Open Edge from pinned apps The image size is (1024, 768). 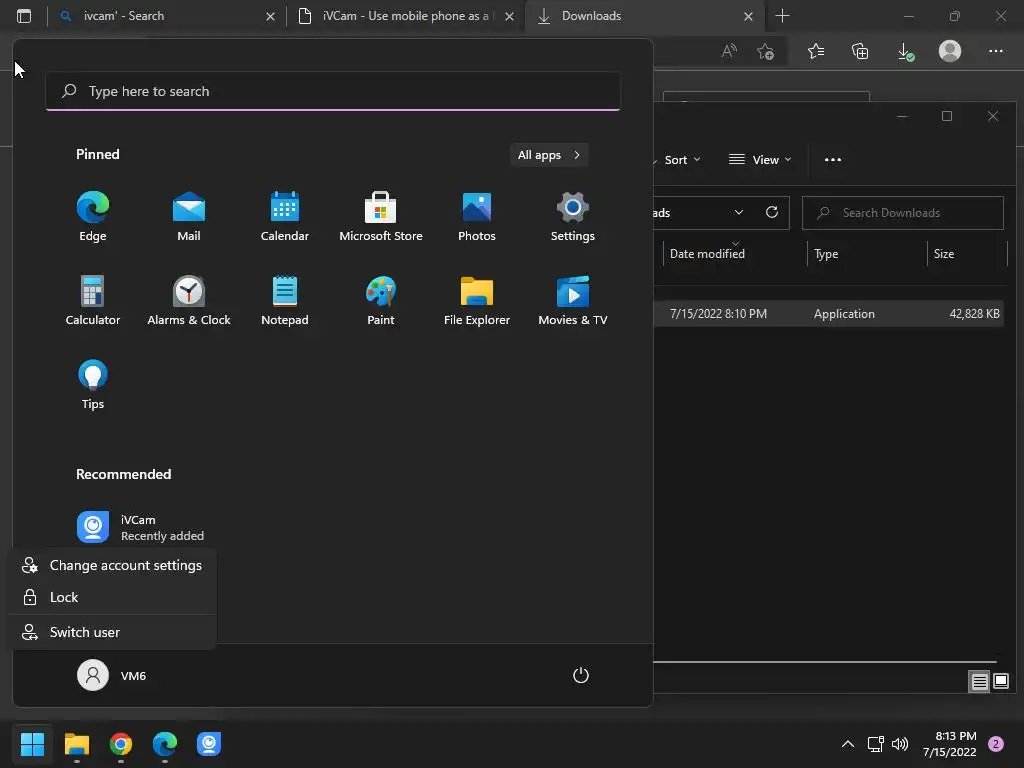click(93, 217)
